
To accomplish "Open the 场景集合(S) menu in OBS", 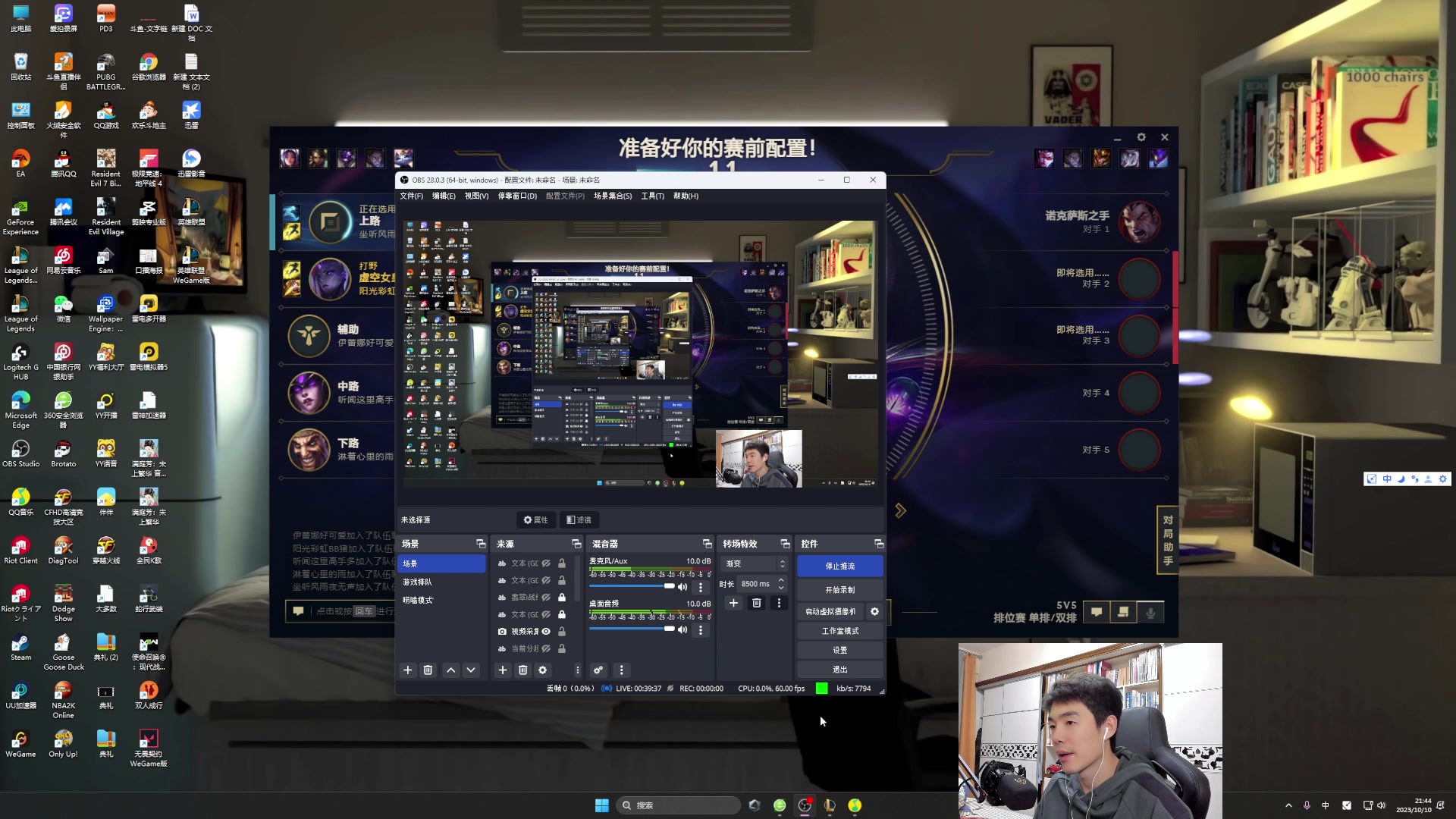I will 613,196.
